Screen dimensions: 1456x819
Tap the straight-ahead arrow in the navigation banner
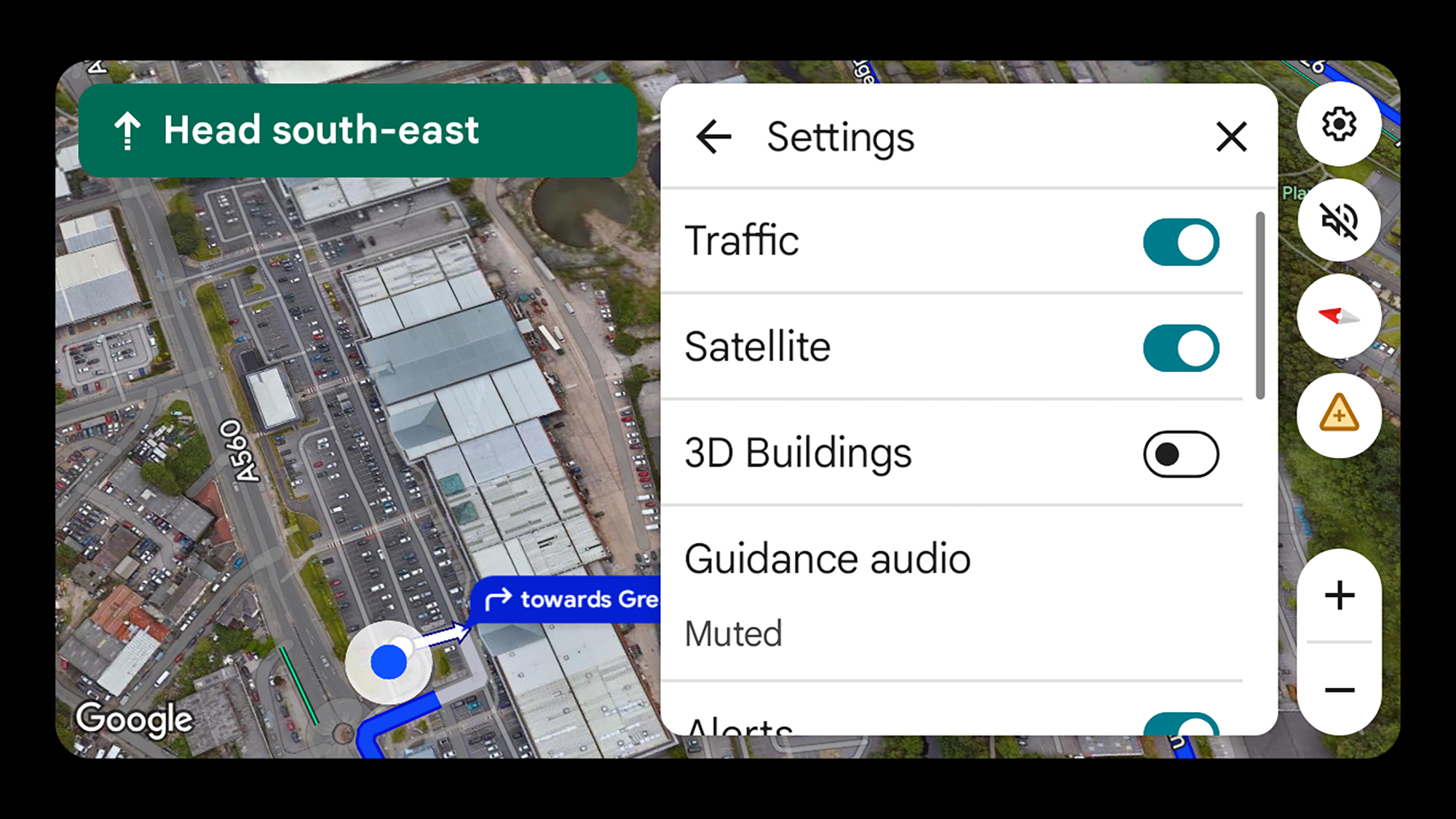[x=127, y=130]
